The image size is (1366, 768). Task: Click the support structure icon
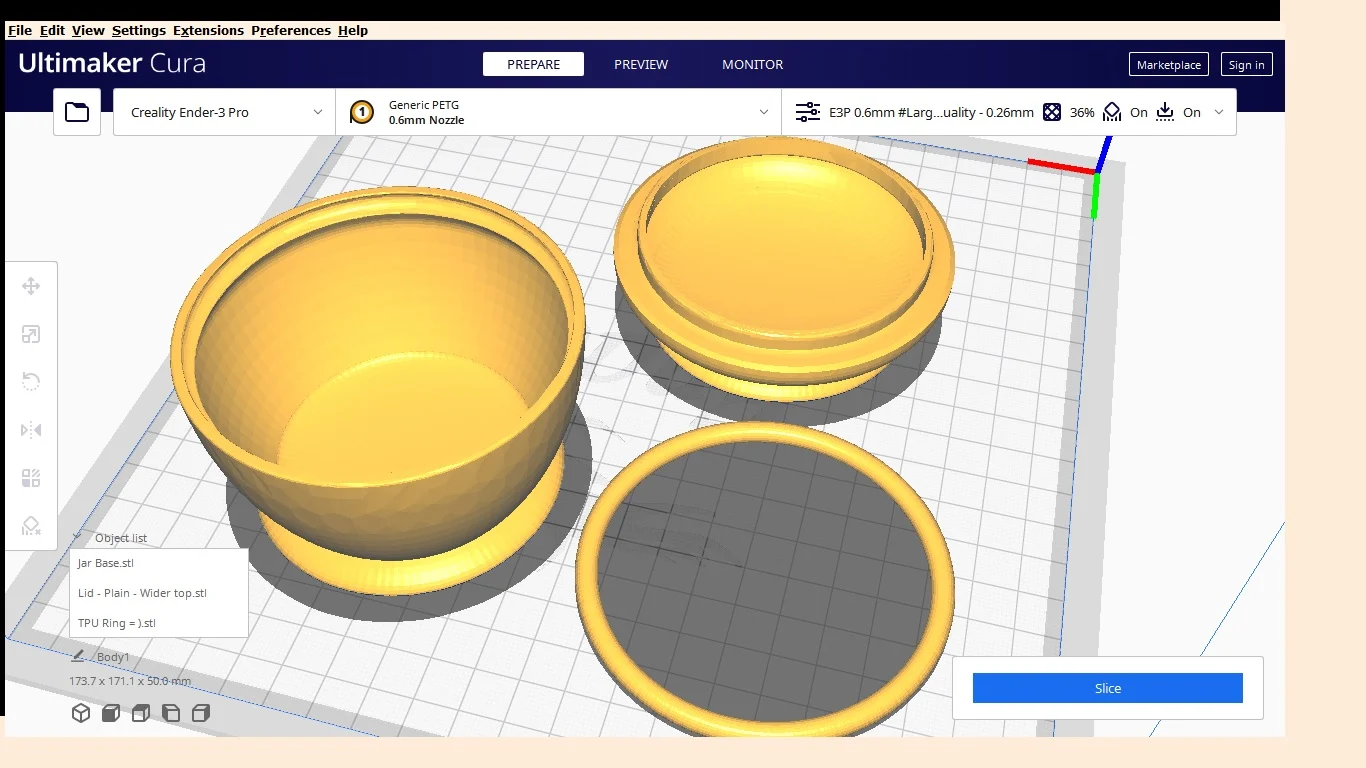coord(1112,112)
